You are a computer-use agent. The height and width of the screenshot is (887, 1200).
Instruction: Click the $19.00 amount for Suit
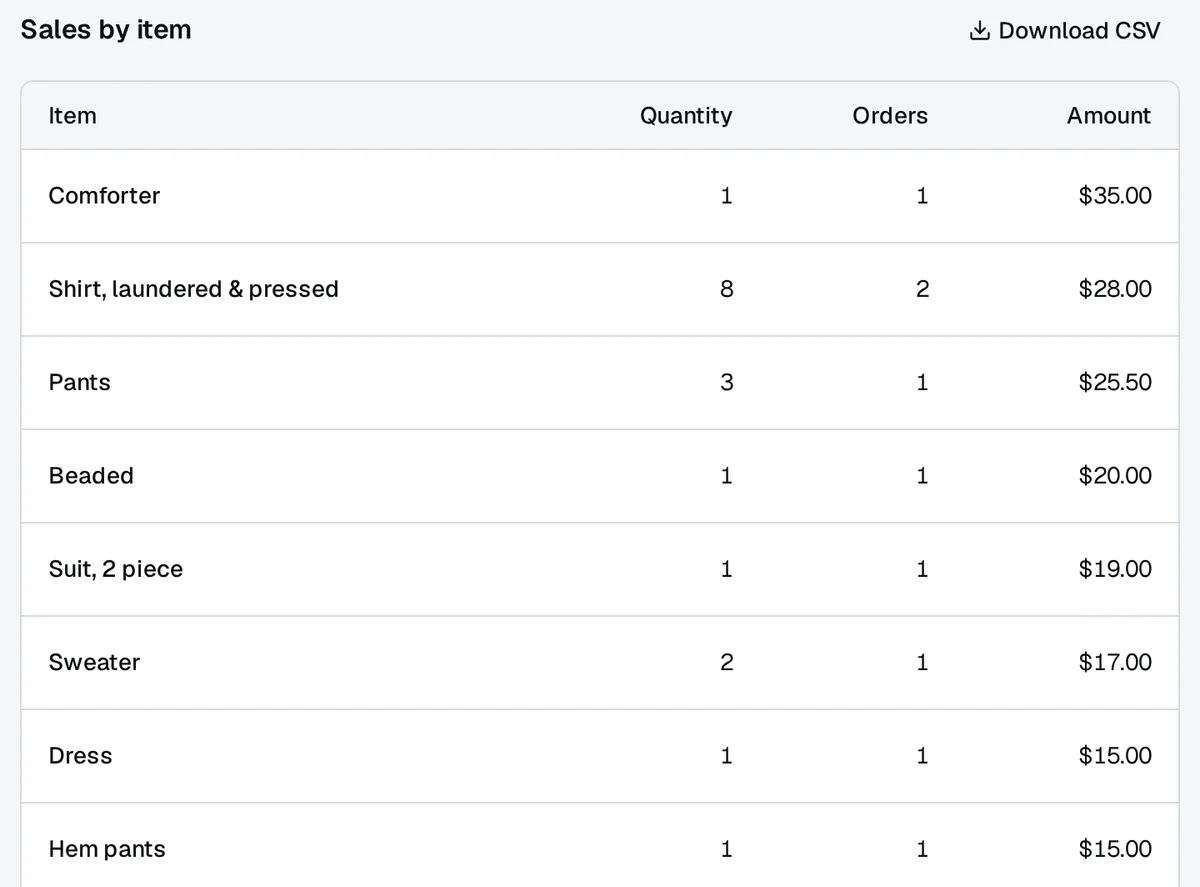(x=1115, y=569)
